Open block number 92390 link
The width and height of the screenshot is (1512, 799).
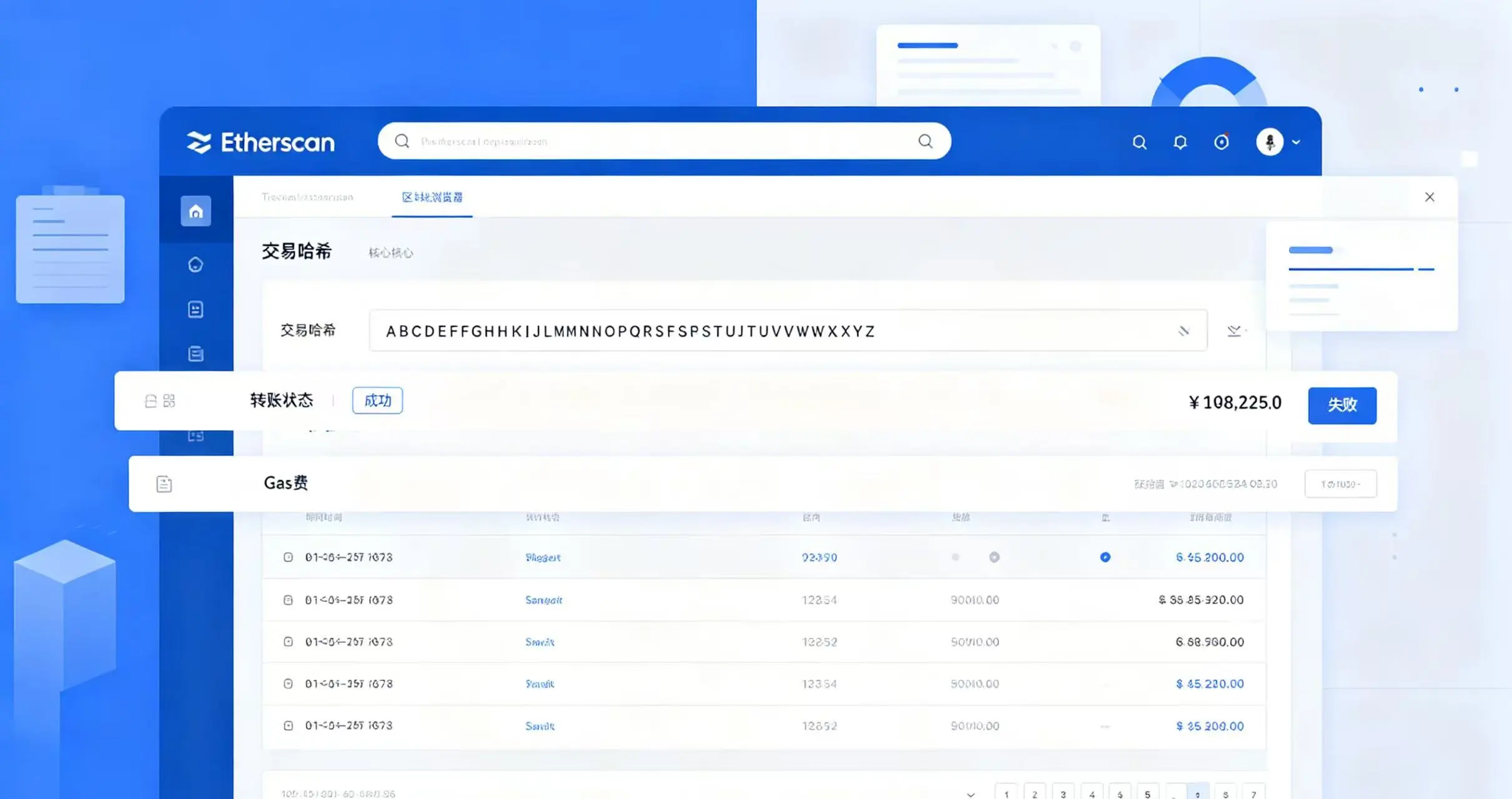819,557
